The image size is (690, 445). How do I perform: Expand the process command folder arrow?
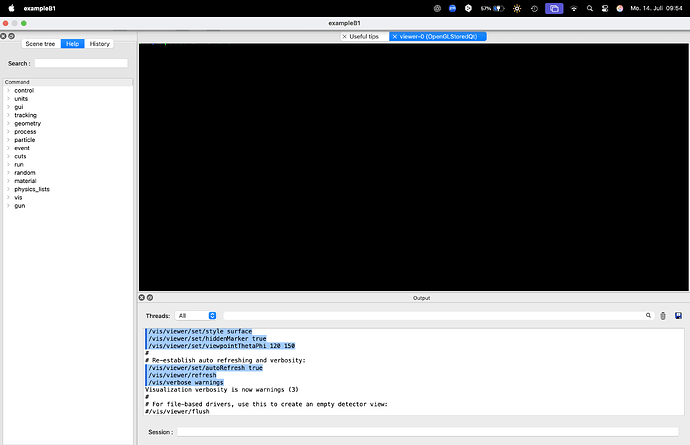8,132
